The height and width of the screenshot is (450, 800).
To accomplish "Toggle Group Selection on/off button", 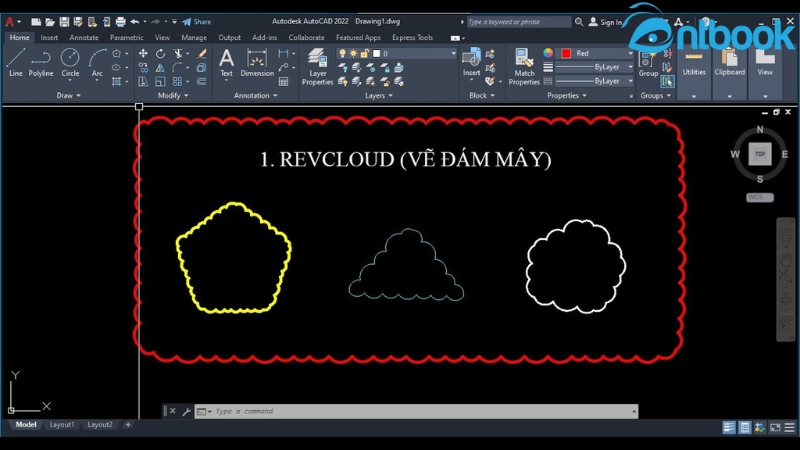I will tap(667, 81).
